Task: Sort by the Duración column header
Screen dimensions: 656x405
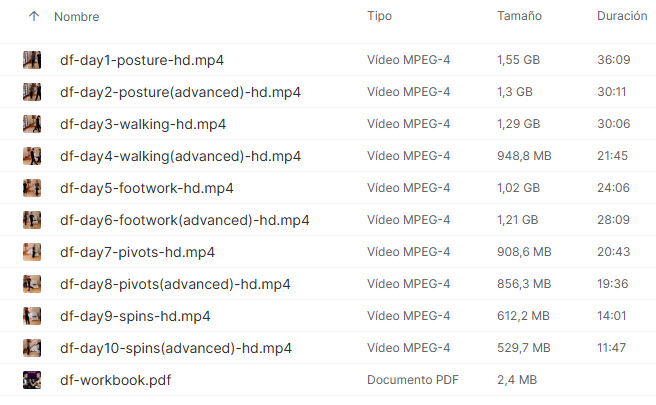Action: [x=621, y=17]
